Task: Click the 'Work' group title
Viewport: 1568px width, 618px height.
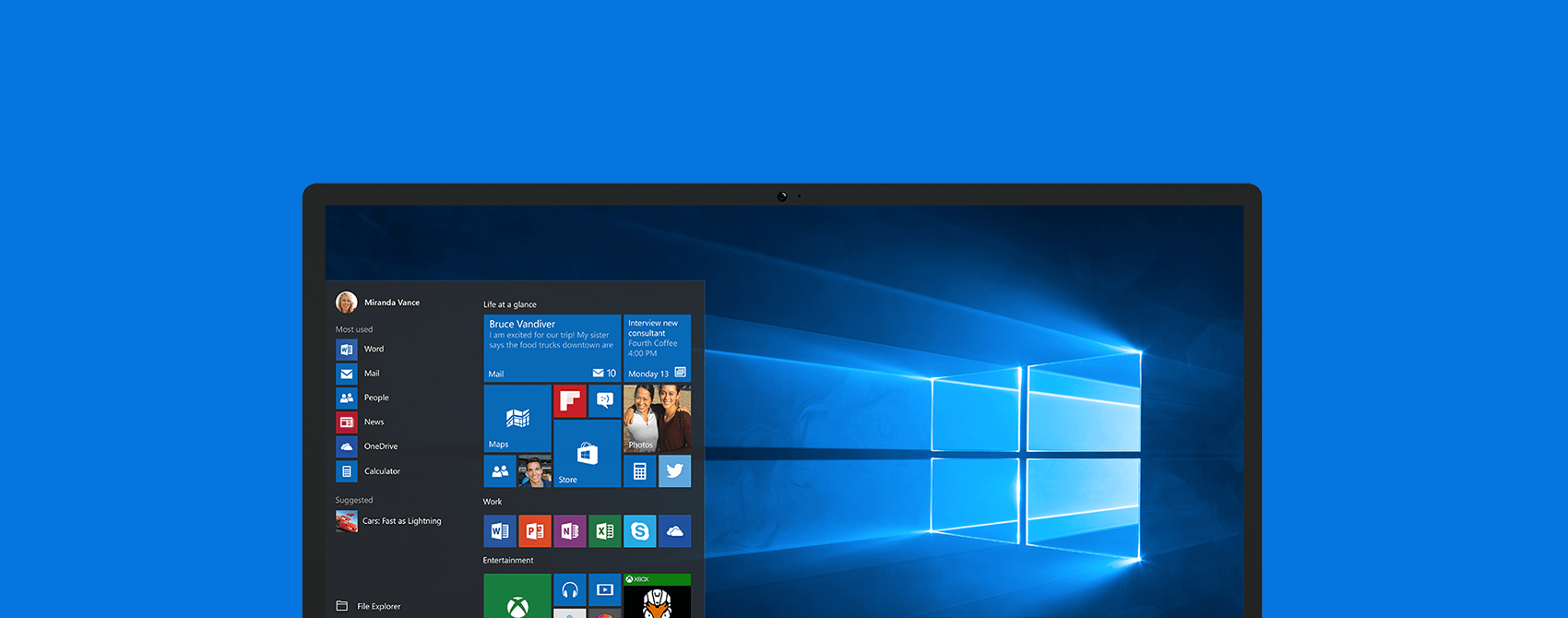Action: tap(493, 502)
